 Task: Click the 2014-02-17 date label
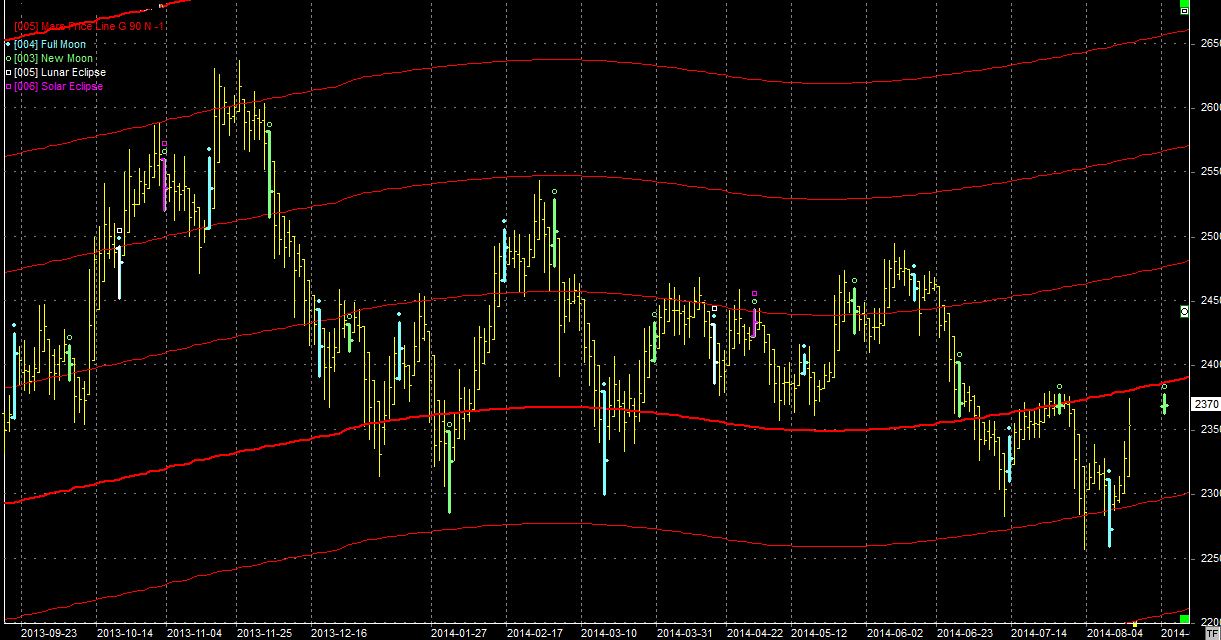pyautogui.click(x=536, y=633)
